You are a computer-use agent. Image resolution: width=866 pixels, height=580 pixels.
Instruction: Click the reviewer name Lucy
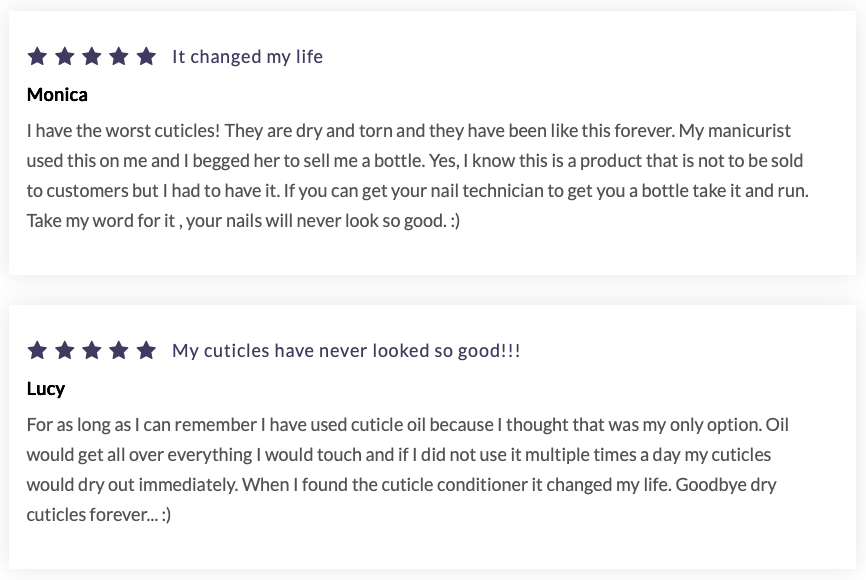click(46, 389)
